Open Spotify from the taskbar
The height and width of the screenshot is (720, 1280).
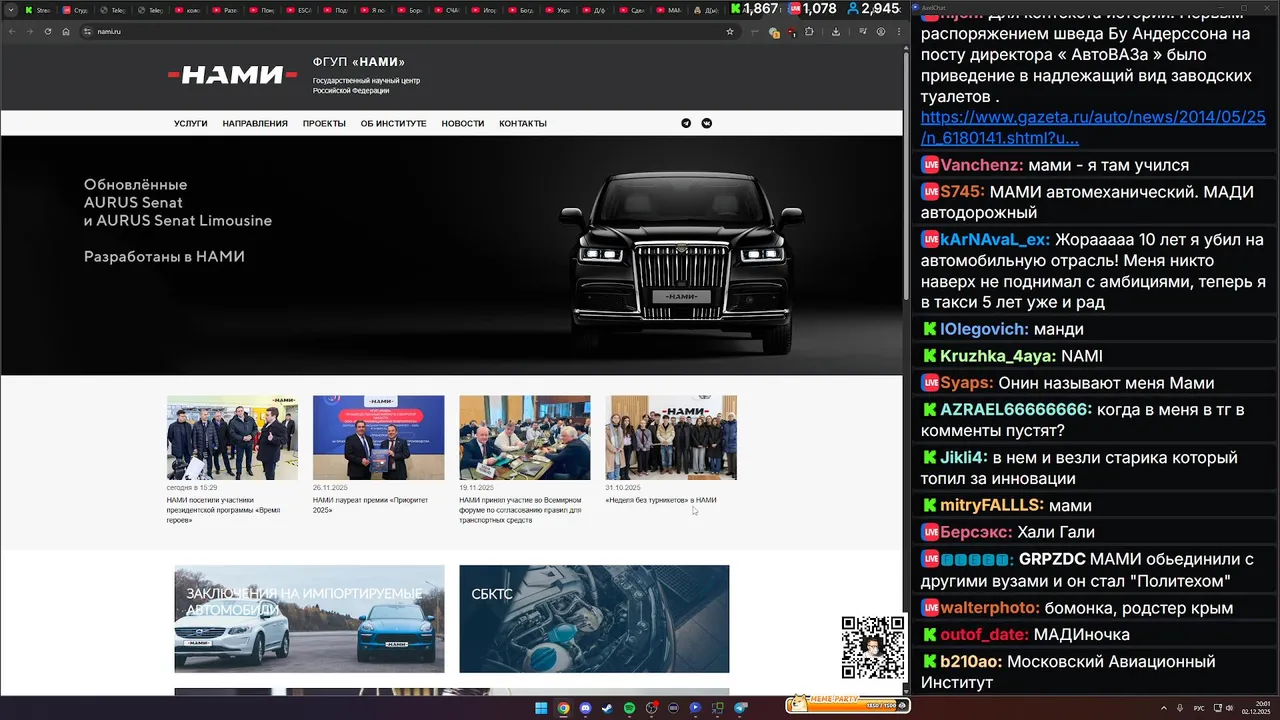(629, 708)
